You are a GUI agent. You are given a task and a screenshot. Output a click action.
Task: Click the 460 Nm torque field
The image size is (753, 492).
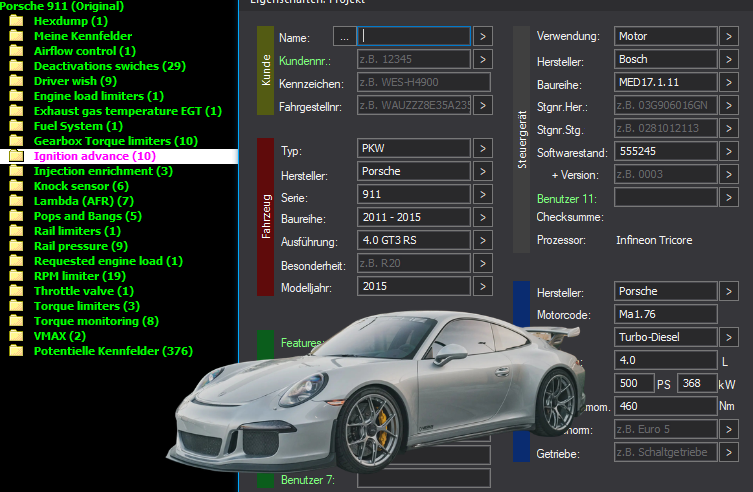point(666,406)
